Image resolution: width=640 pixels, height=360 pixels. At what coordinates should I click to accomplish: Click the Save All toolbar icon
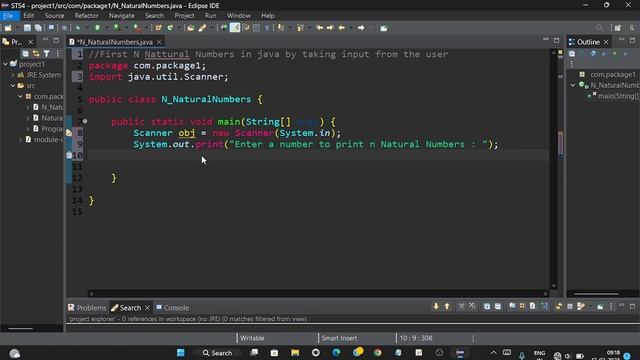tap(38, 28)
